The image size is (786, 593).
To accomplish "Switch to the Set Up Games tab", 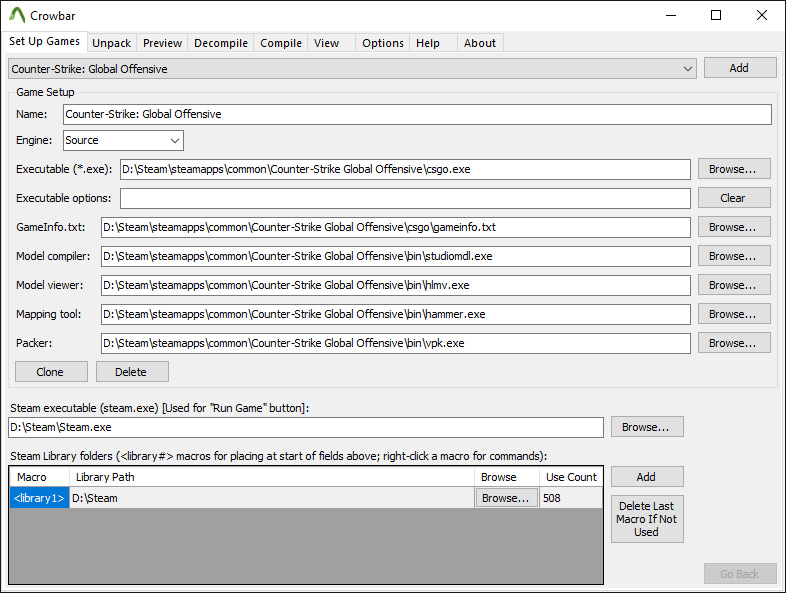I will click(44, 41).
